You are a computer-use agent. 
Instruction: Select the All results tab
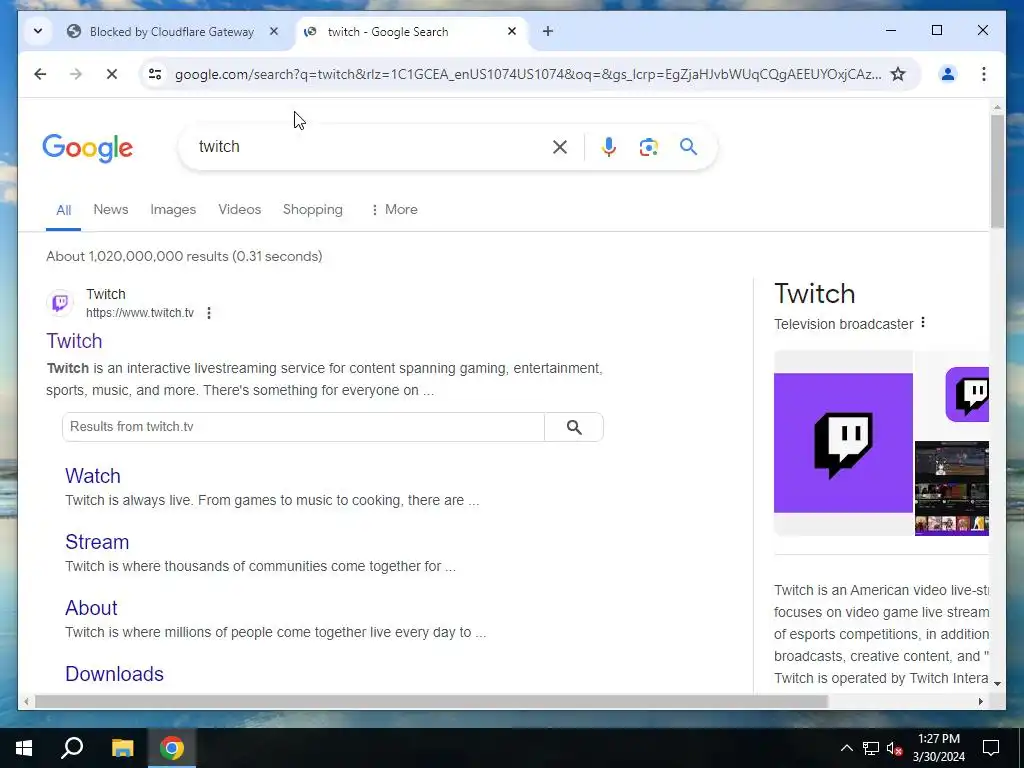(x=63, y=210)
